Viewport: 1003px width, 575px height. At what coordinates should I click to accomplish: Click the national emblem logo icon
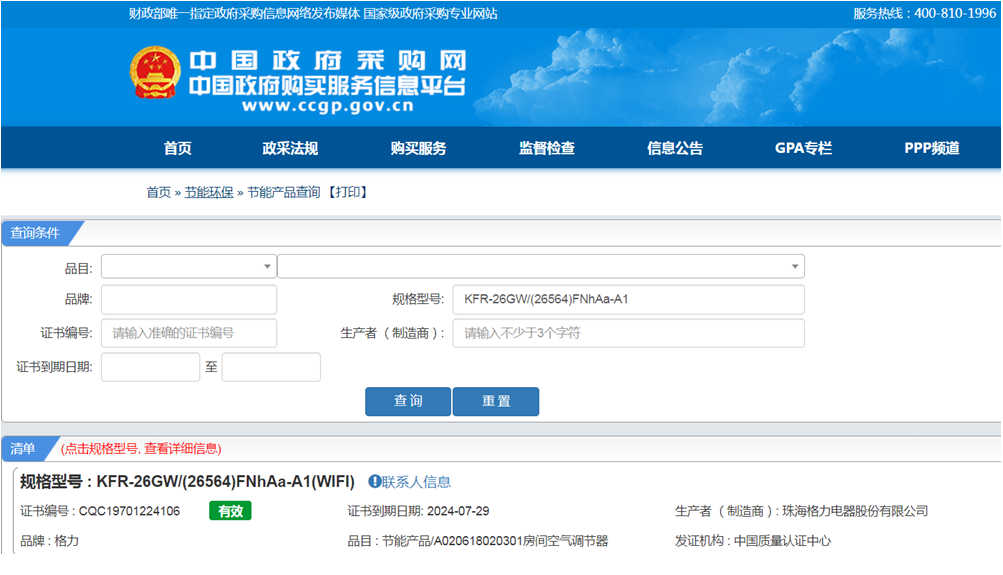(155, 72)
